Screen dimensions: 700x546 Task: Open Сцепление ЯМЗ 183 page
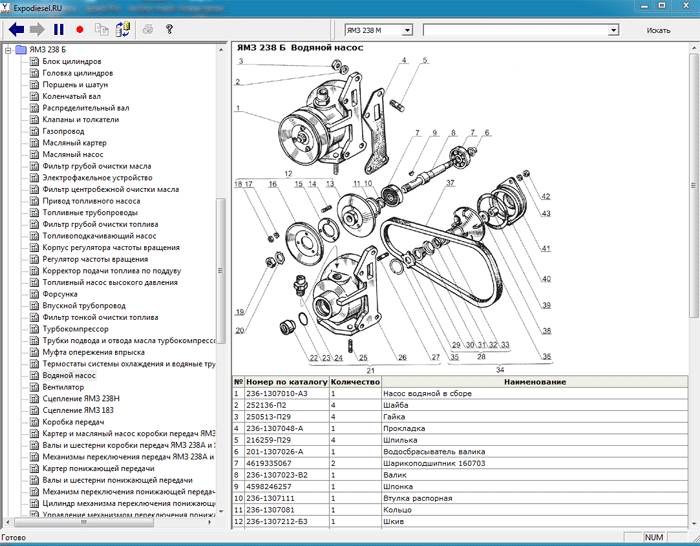point(78,410)
